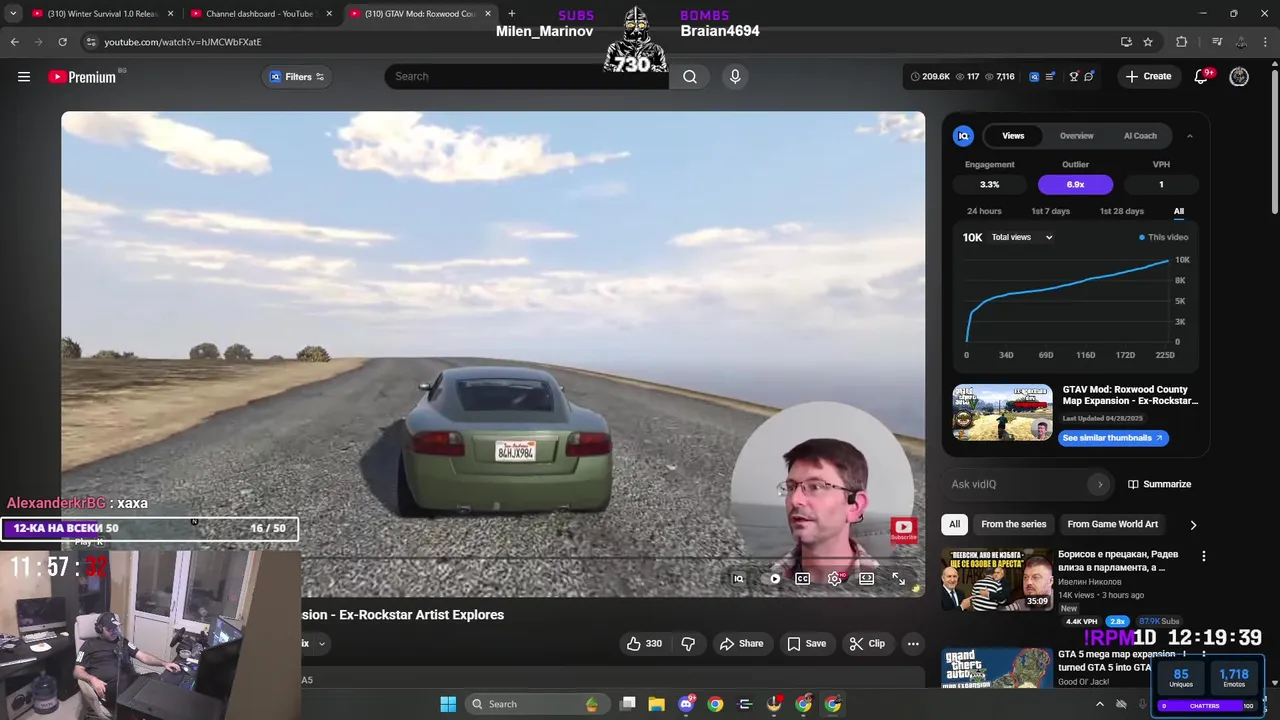The height and width of the screenshot is (720, 1280).
Task: Like the video with 330 likes
Action: [x=643, y=644]
